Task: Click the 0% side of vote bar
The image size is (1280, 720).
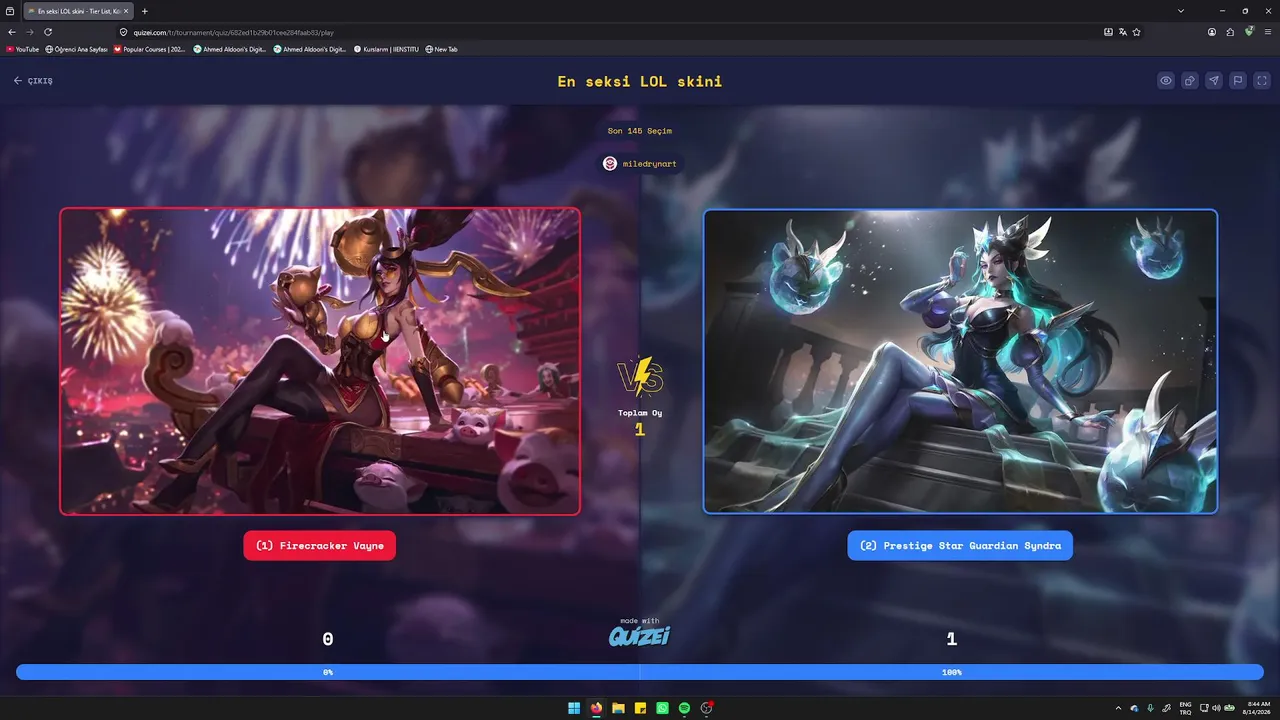Action: (328, 672)
